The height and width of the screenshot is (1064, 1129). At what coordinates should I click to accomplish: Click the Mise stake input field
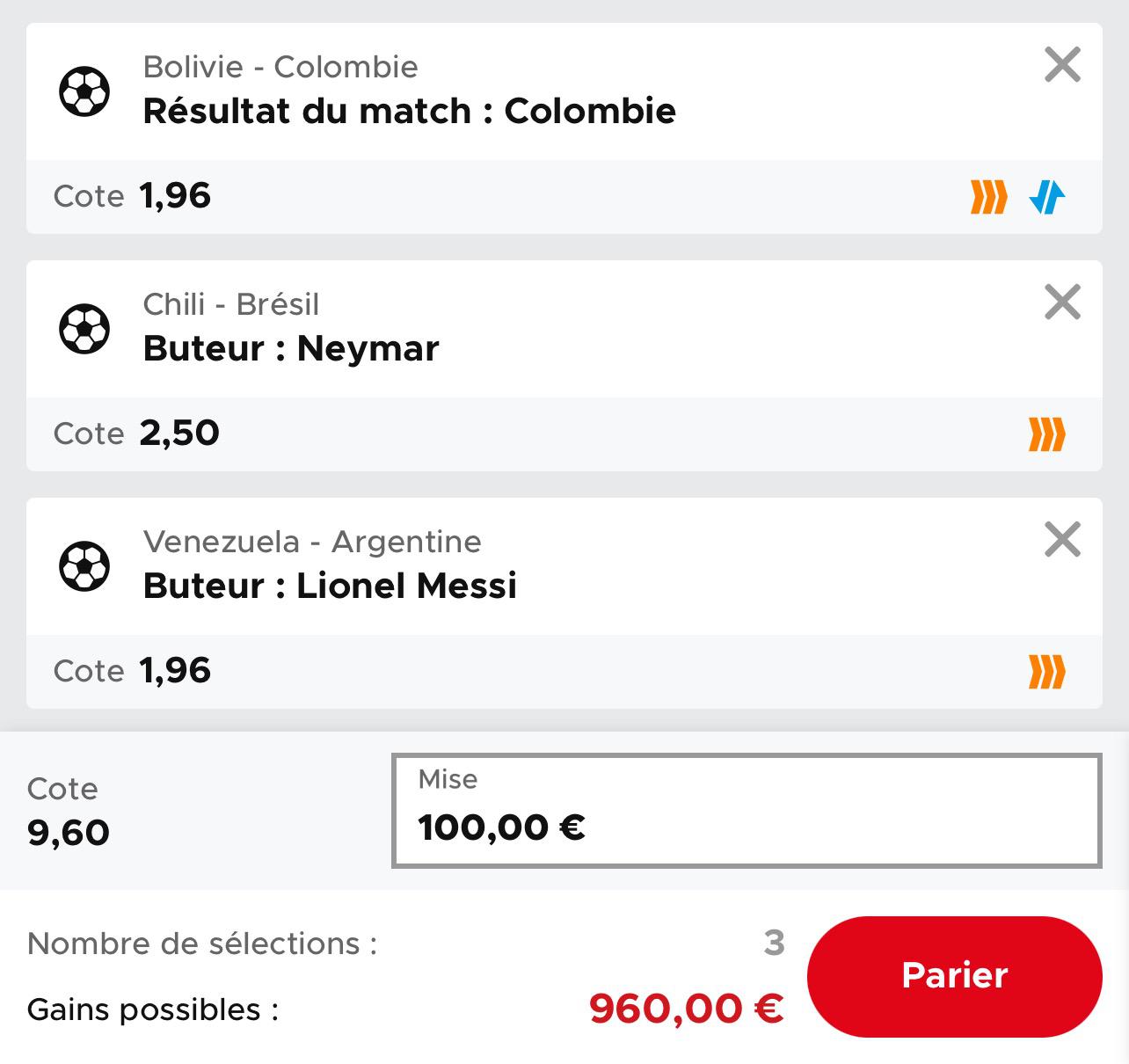[747, 810]
